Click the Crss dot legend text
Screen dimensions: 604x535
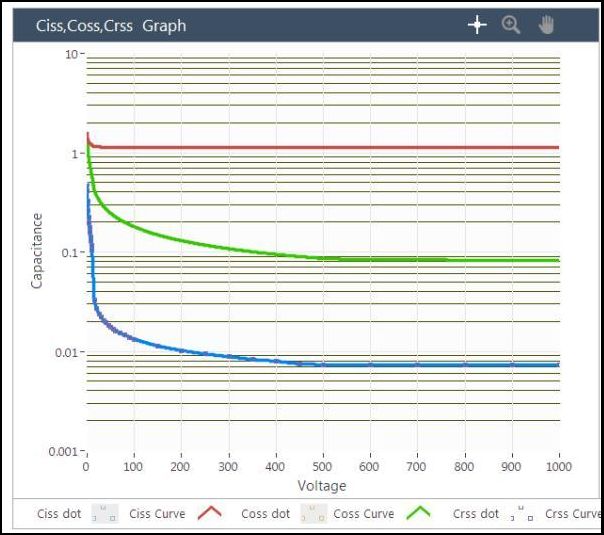tap(476, 514)
